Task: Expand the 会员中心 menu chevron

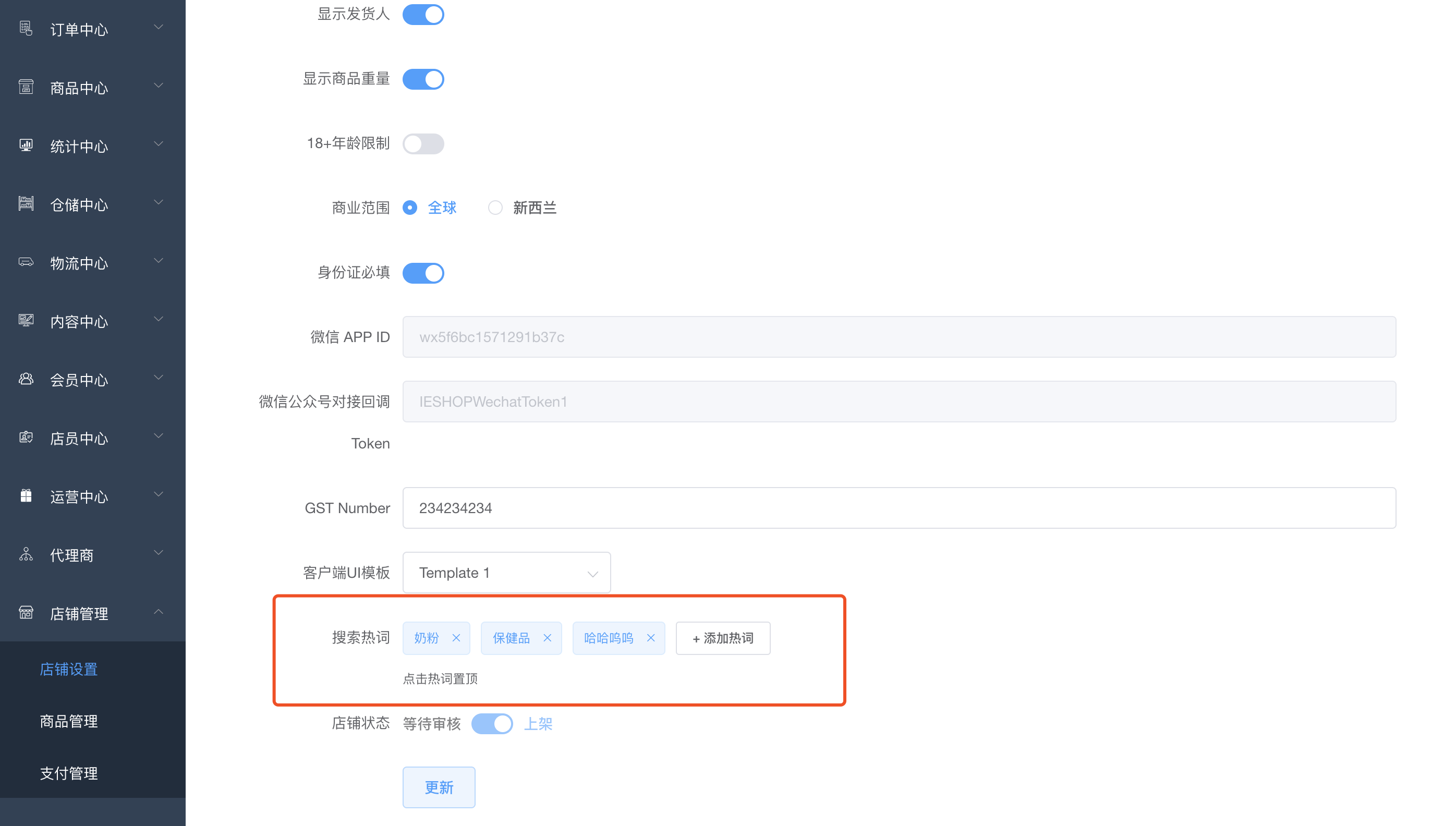Action: click(x=159, y=378)
